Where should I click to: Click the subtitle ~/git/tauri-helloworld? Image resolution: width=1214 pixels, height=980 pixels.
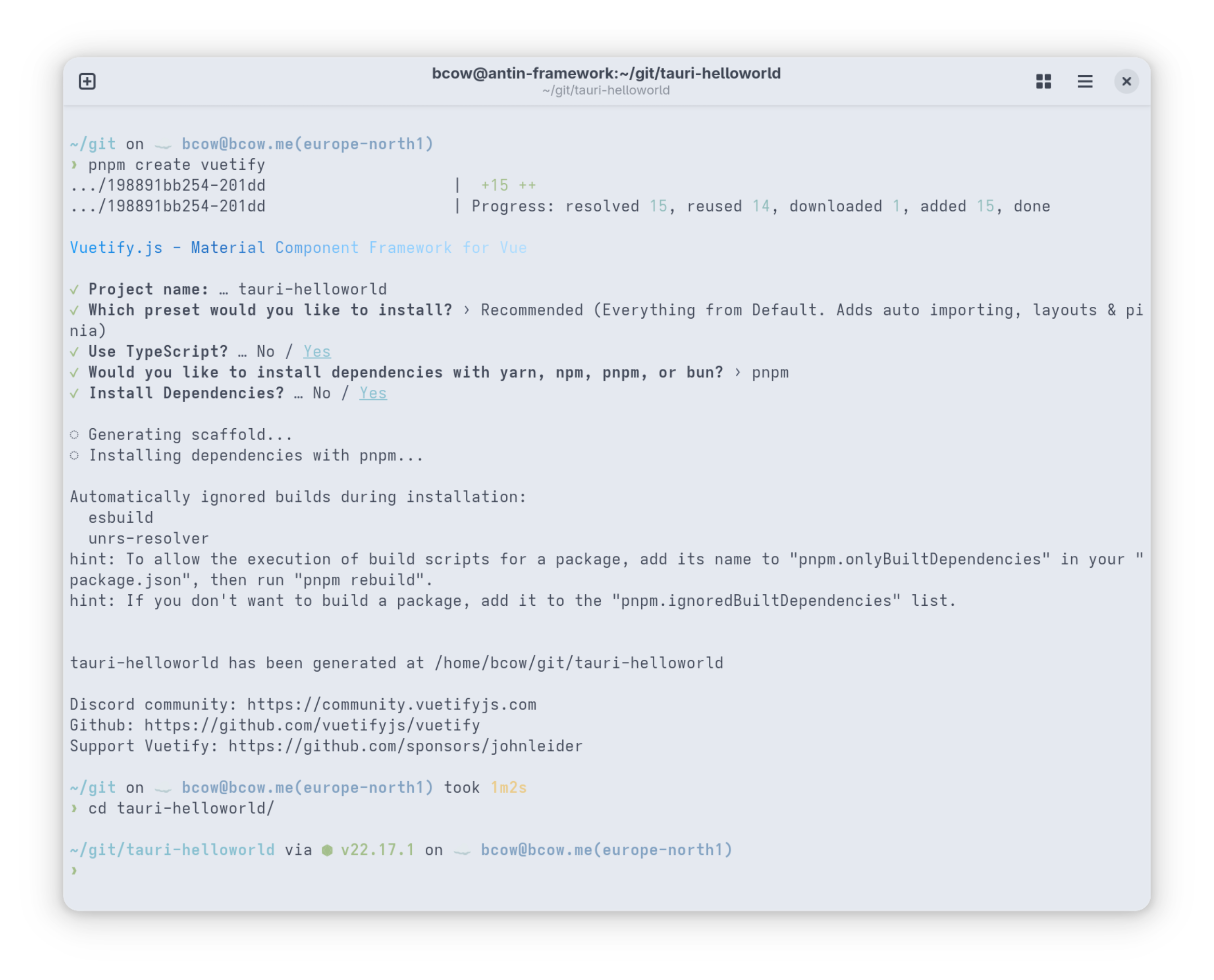(x=606, y=90)
